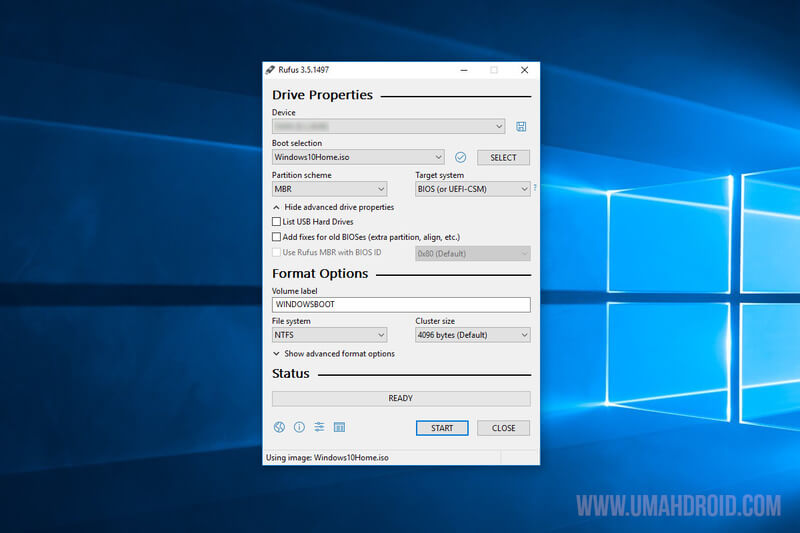Click the File system label
The width and height of the screenshot is (800, 533).
(291, 321)
